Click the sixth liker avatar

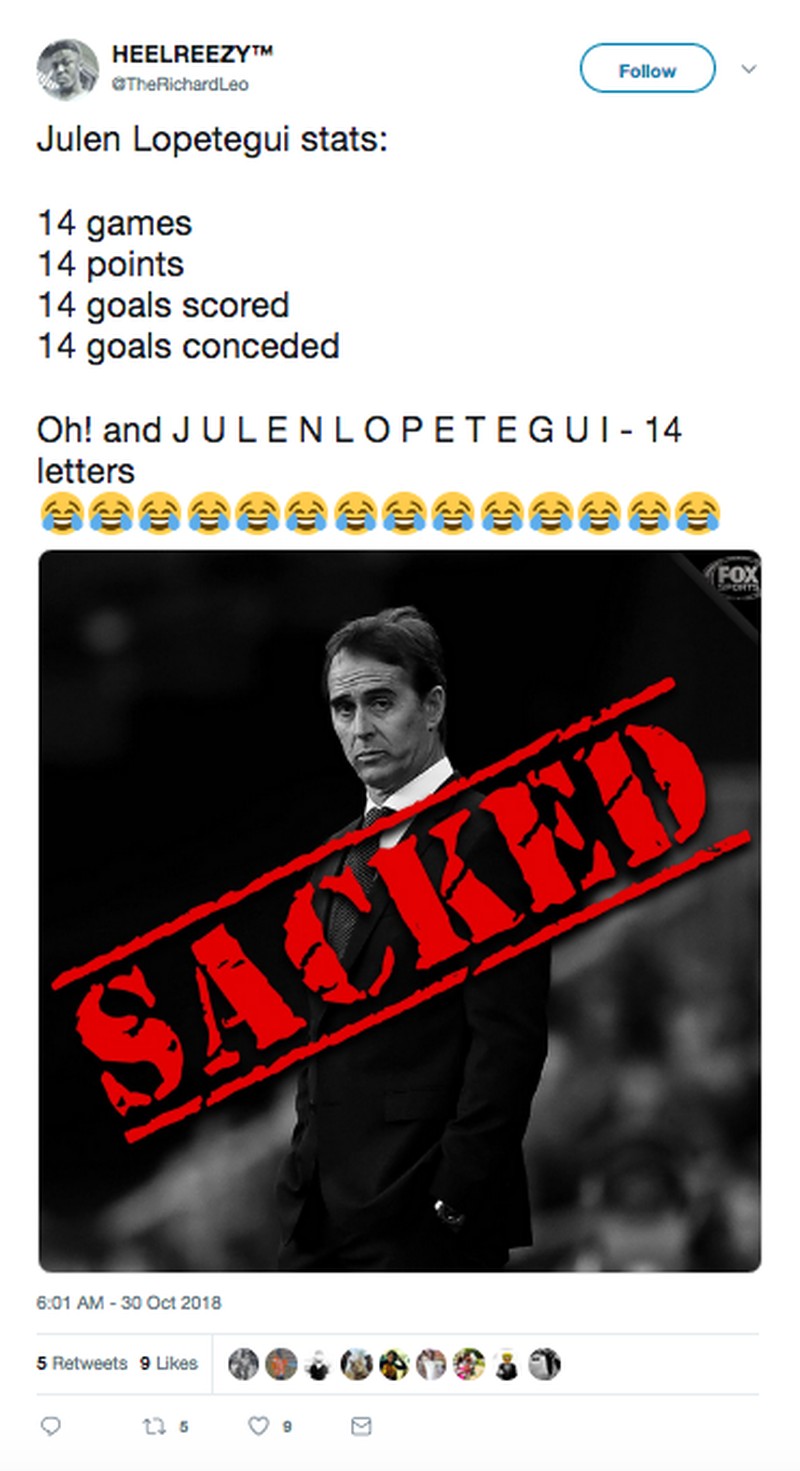click(x=432, y=1364)
